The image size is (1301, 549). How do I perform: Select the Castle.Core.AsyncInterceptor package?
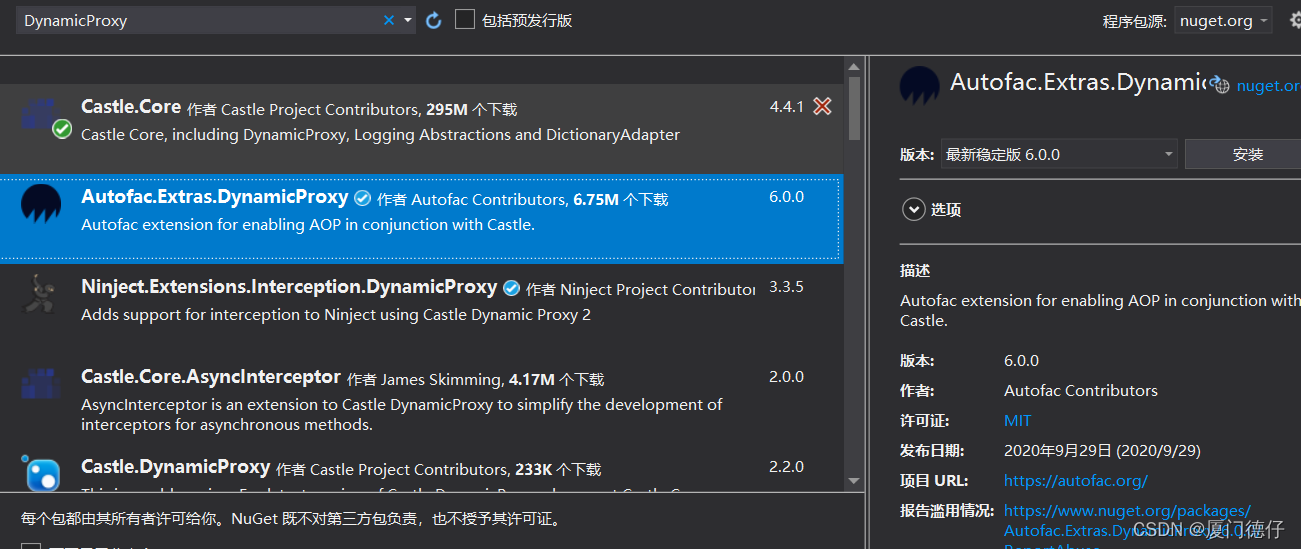(421, 398)
